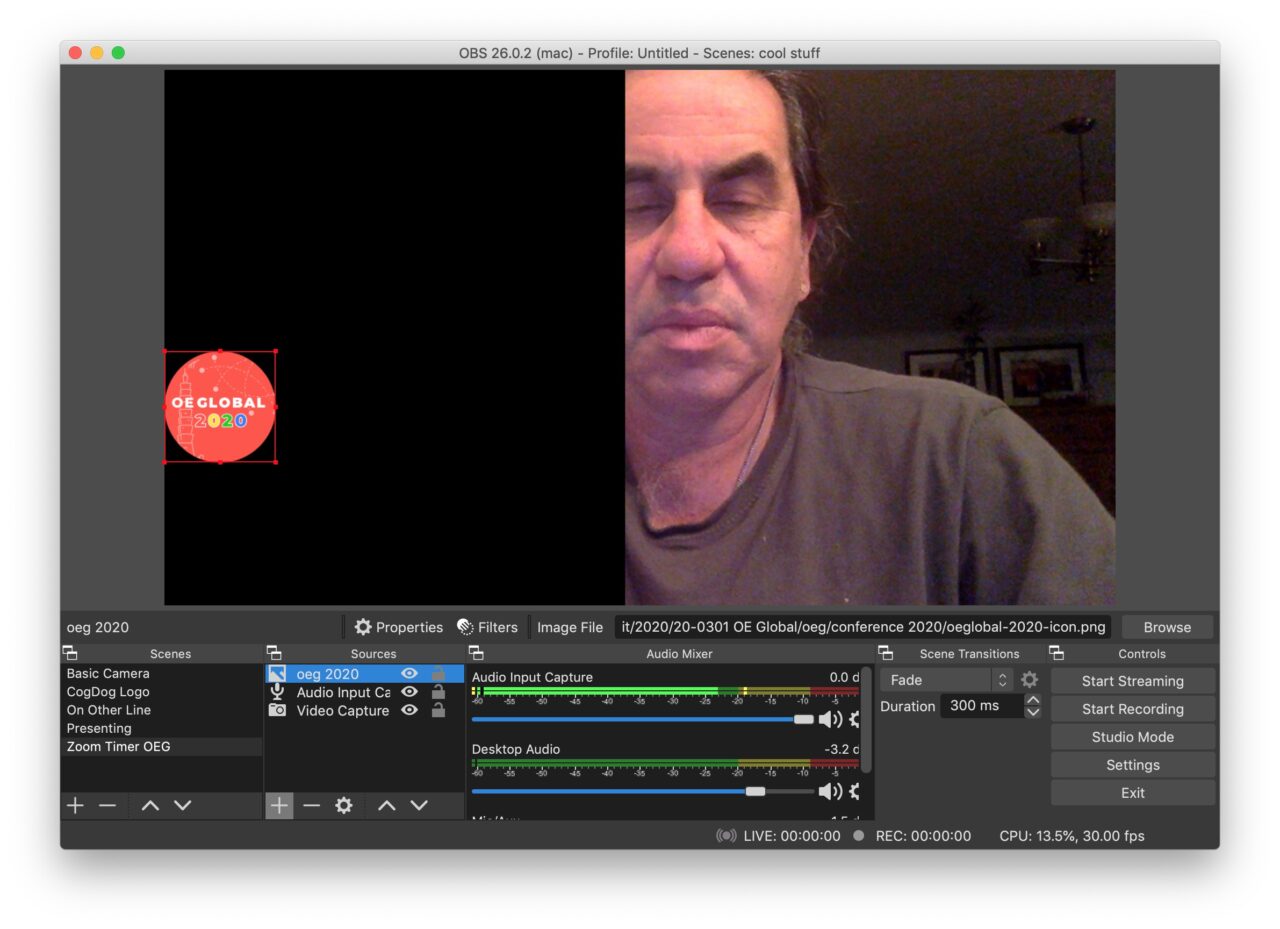Click Start Recording button
This screenshot has height=929, width=1280.
[1133, 709]
